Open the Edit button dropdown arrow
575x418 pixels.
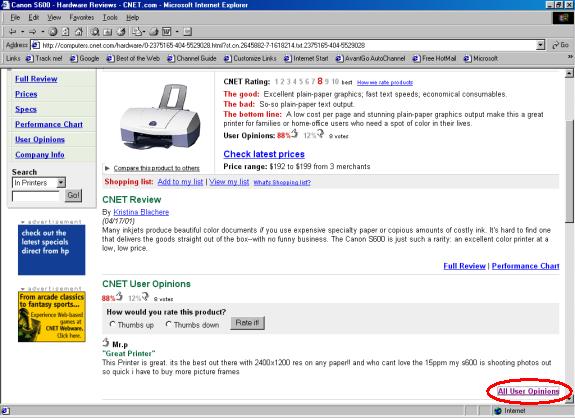pos(177,32)
